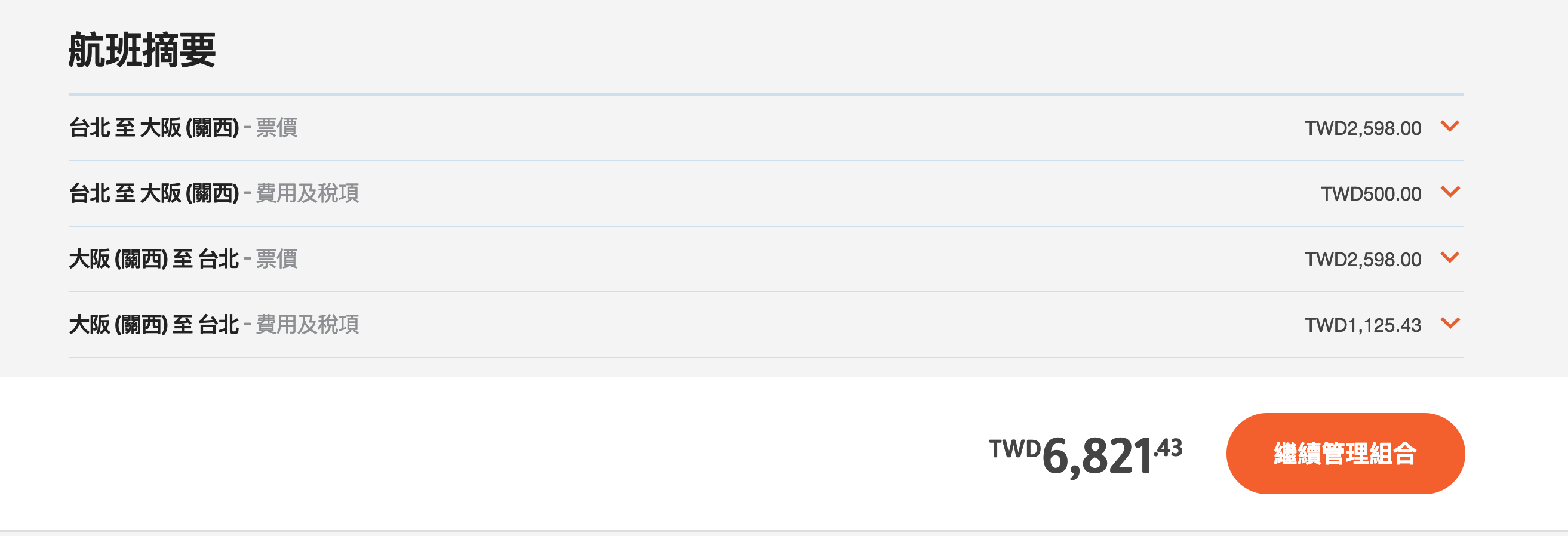Click the TWD500.00 fees amount
The image size is (1568, 536).
click(x=1371, y=194)
